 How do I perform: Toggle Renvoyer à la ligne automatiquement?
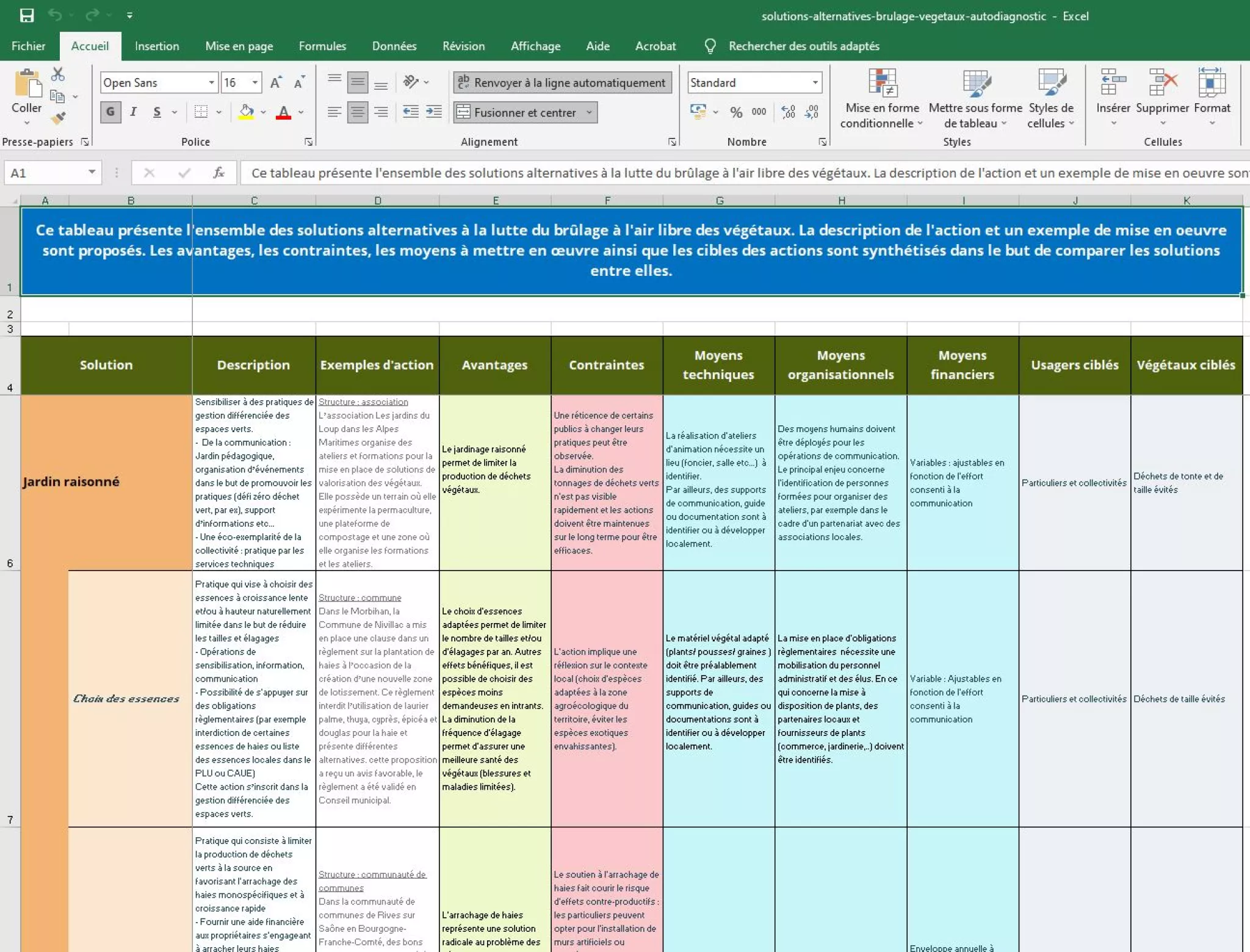(562, 83)
